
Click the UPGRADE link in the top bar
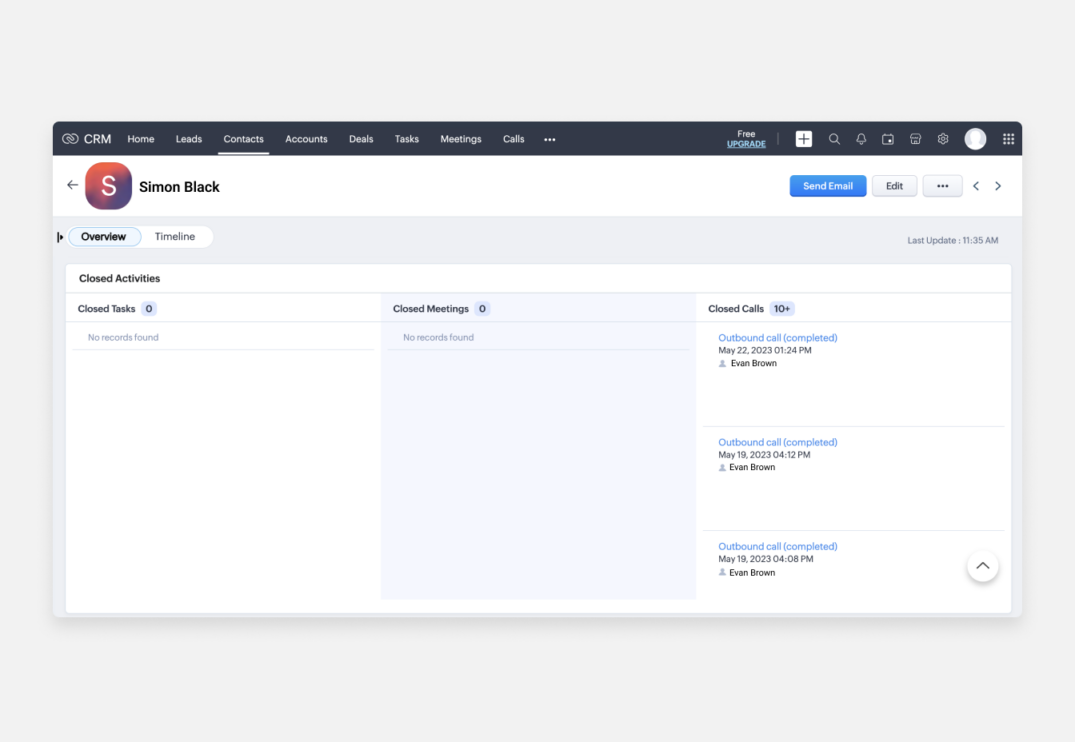746,144
